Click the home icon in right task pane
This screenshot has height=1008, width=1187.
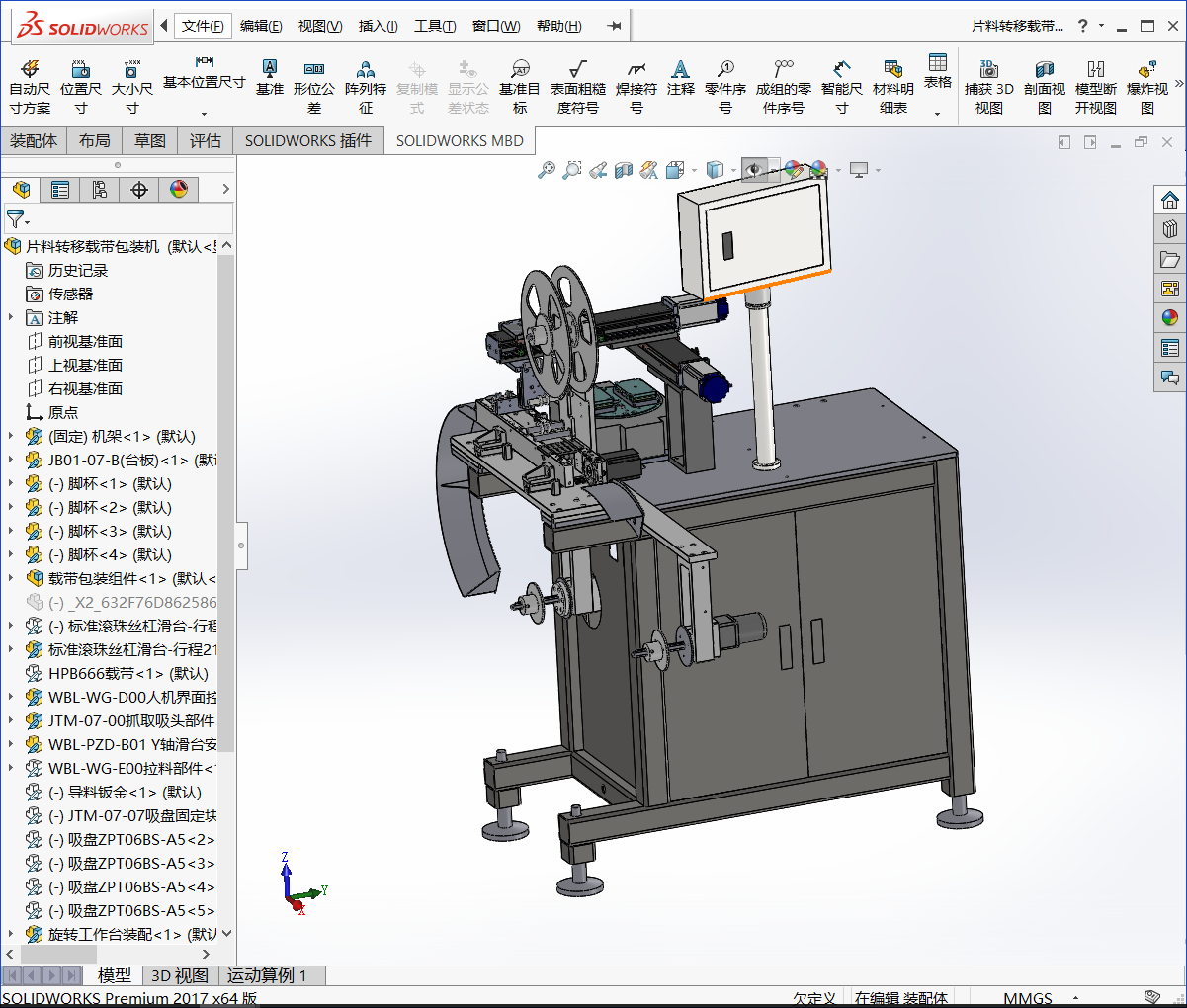tap(1170, 200)
